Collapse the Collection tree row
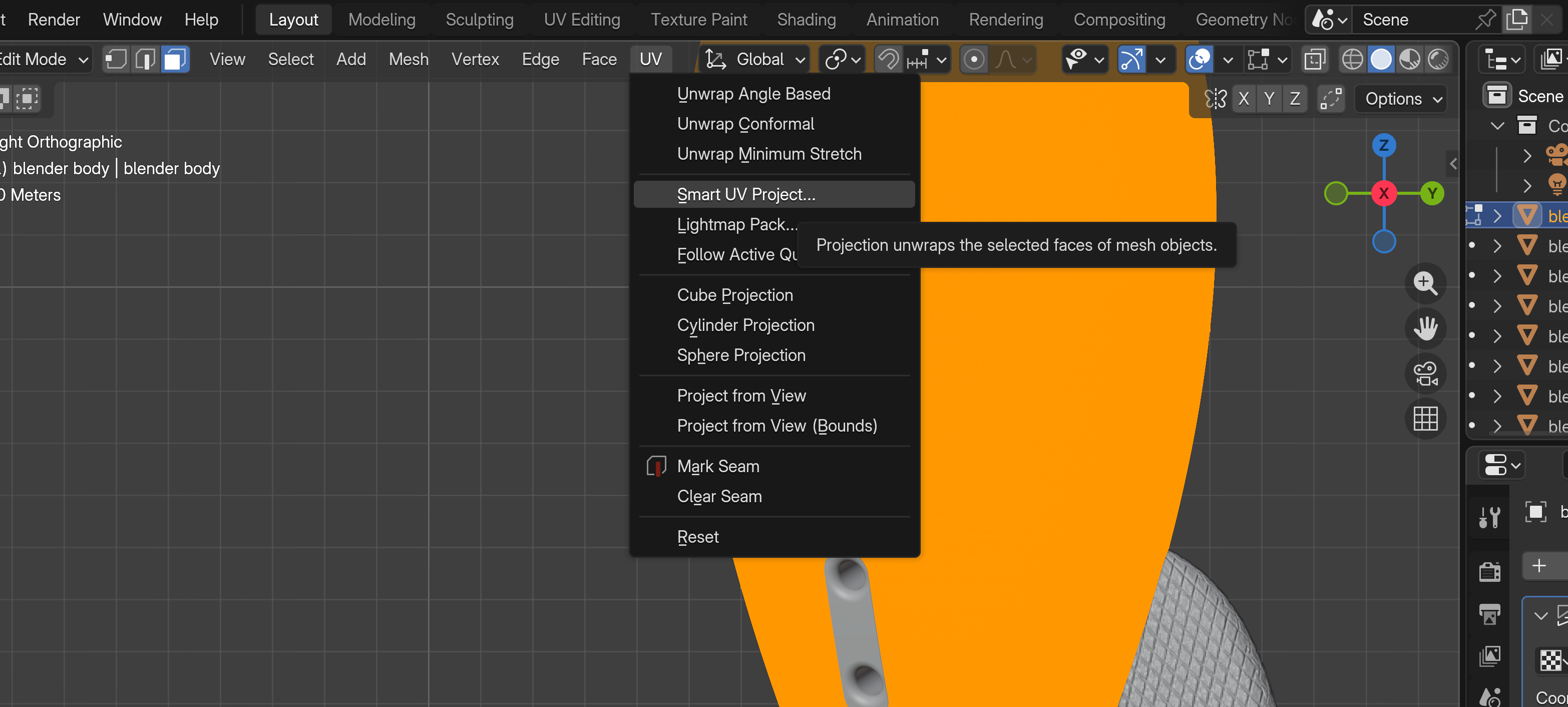 pos(1497,126)
